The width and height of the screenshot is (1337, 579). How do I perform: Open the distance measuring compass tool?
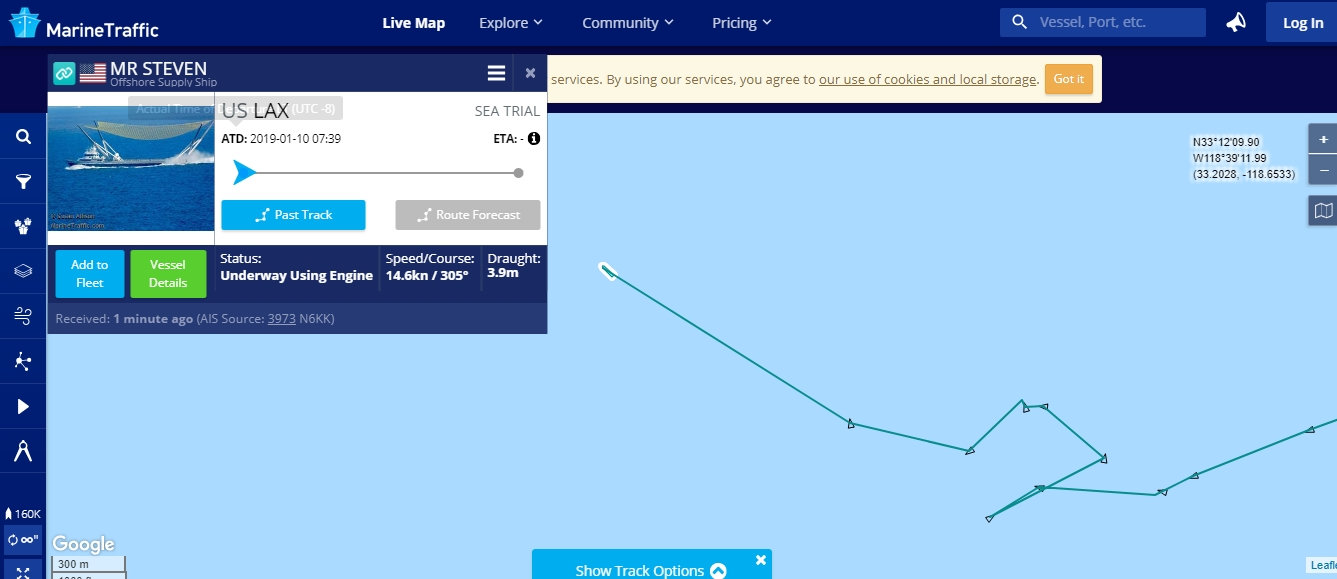(23, 451)
